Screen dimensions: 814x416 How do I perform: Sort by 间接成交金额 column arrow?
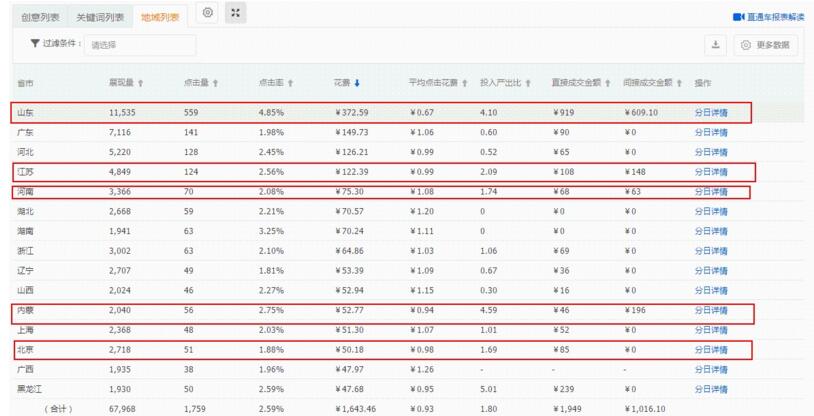679,83
